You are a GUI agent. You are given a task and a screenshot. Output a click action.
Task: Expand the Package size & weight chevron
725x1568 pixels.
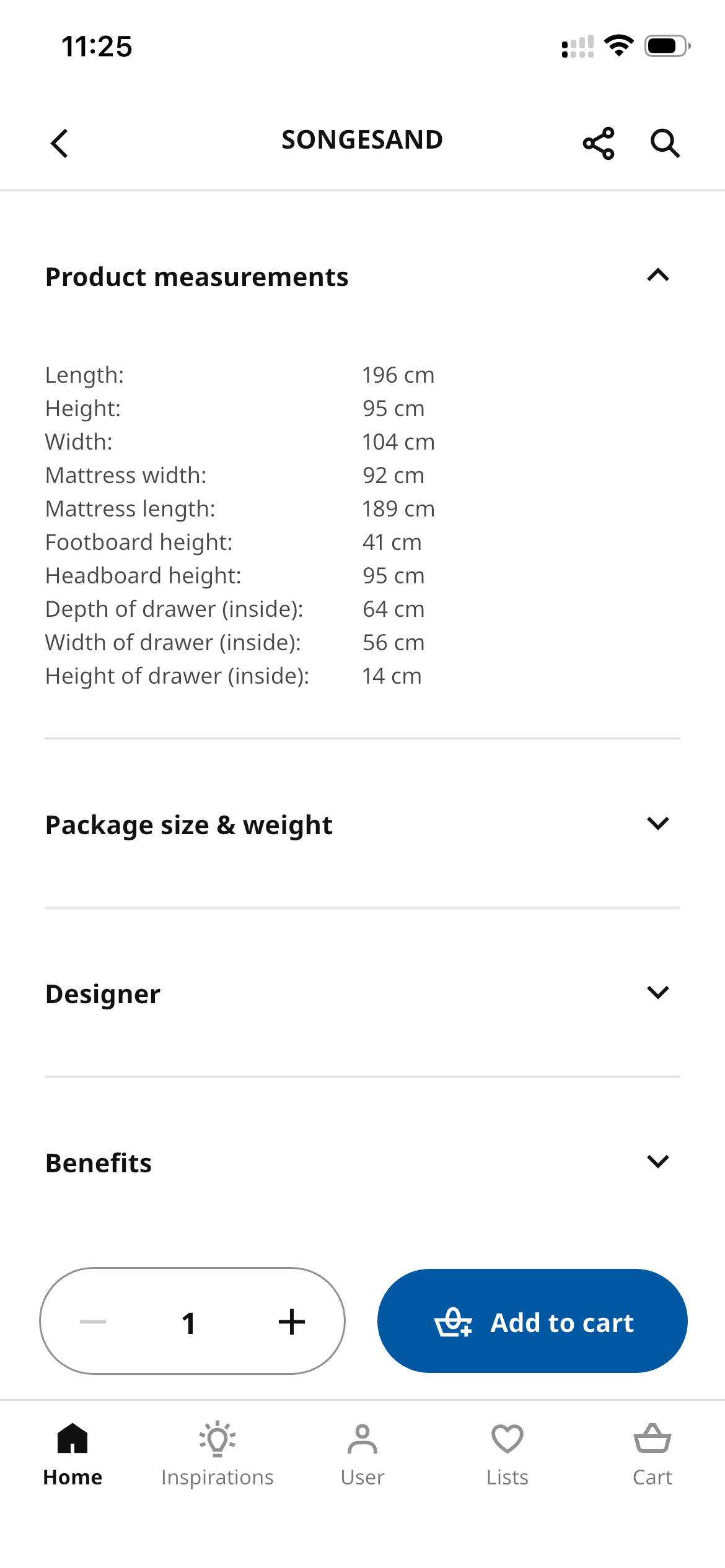[x=658, y=823]
